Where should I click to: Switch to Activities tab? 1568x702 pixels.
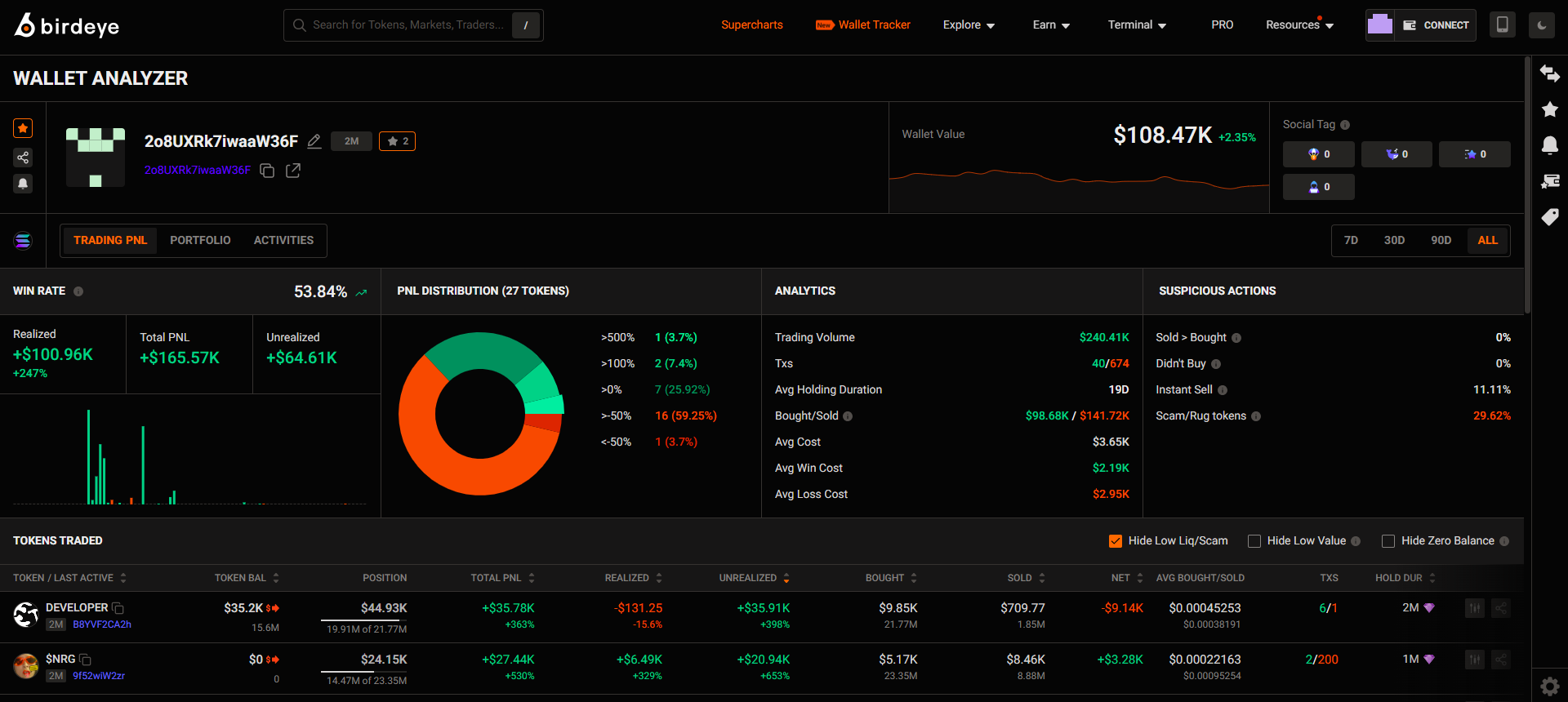click(x=283, y=241)
